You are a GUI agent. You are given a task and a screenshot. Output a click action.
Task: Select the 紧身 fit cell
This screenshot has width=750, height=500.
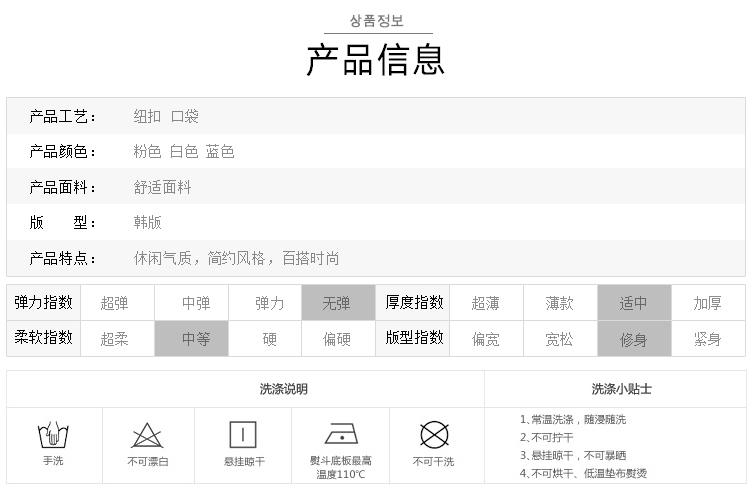coord(708,339)
